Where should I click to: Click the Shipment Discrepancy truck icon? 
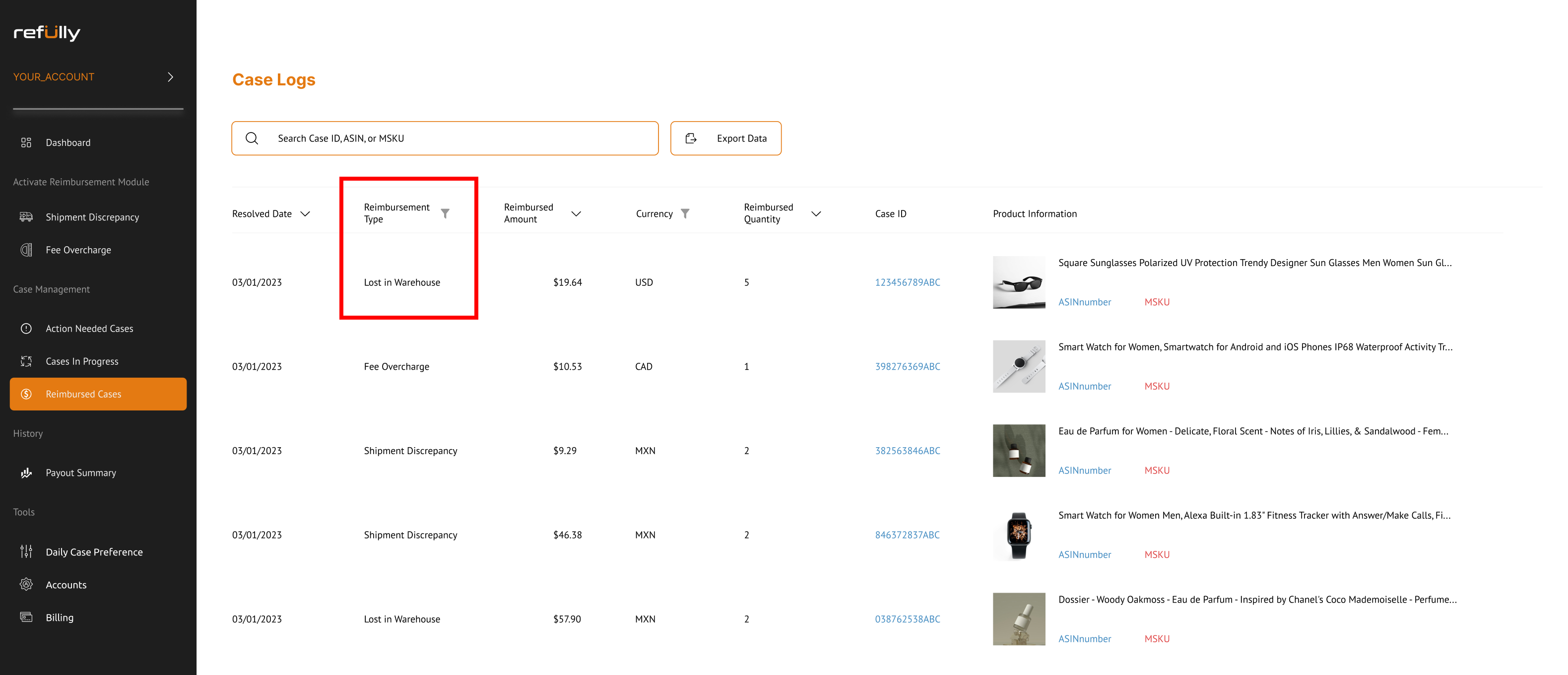pyautogui.click(x=26, y=217)
